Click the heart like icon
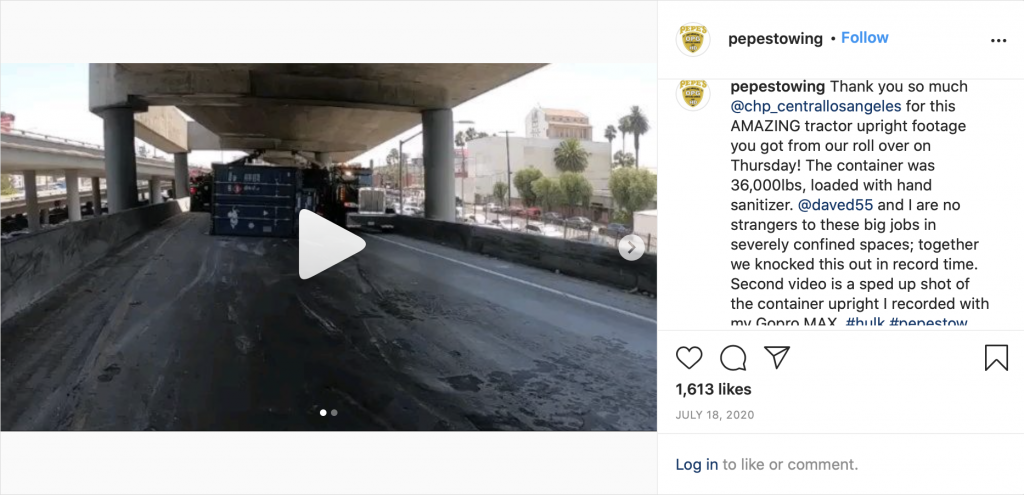This screenshot has height=495, width=1024. pos(688,358)
